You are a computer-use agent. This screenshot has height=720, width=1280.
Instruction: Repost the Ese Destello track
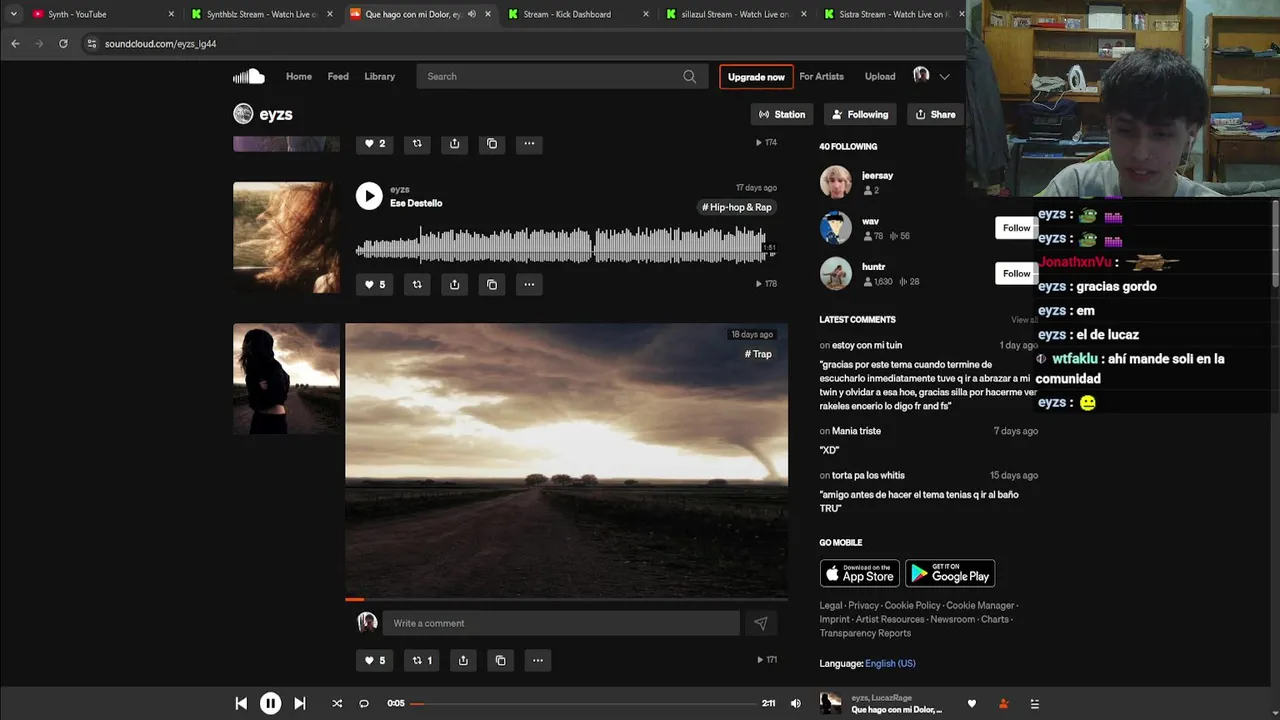(417, 284)
